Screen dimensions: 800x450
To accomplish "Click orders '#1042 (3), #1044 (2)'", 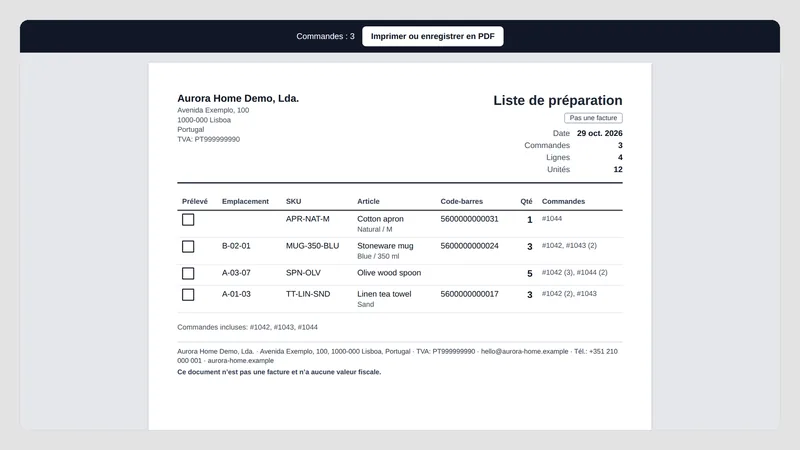I will point(574,272).
